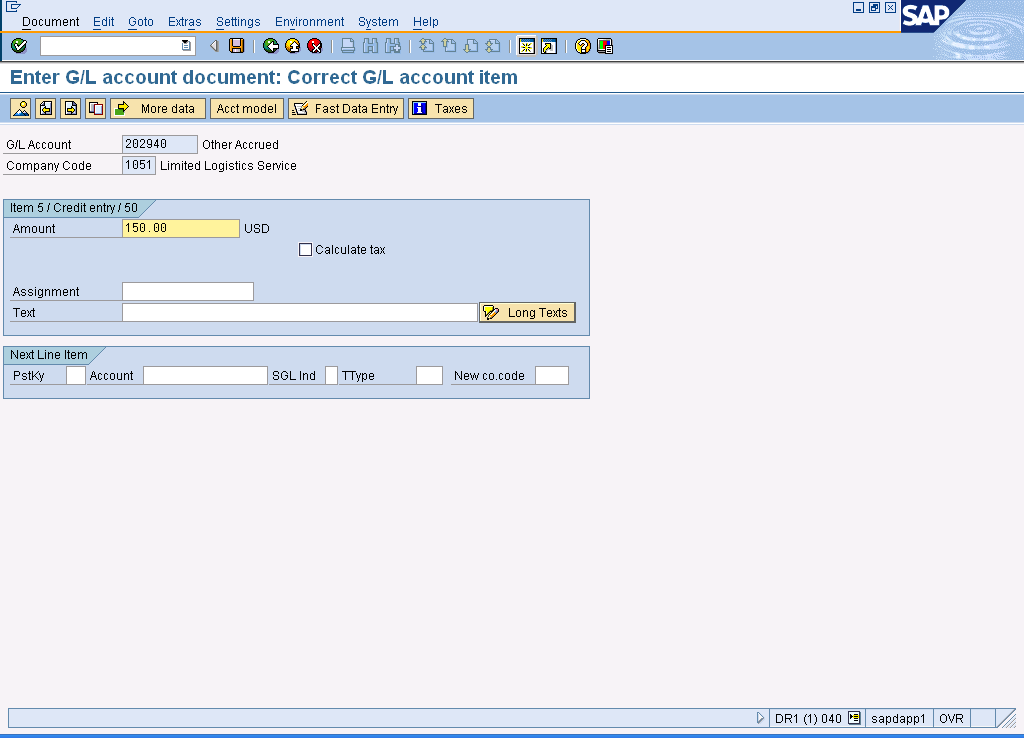Click the SGL Ind input field
Viewport: 1024px width, 738px height.
(331, 376)
